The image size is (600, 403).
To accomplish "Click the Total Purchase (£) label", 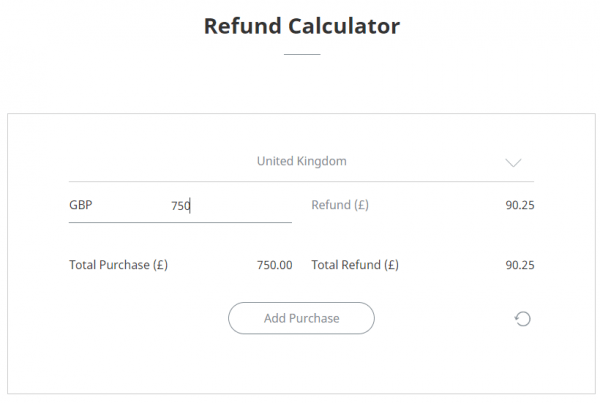I will point(118,265).
